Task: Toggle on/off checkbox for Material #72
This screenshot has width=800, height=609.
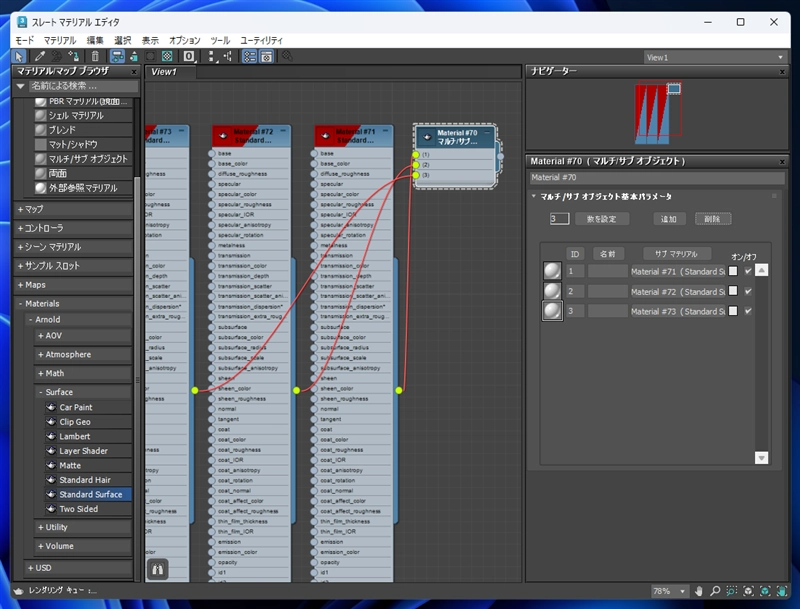Action: click(x=748, y=291)
